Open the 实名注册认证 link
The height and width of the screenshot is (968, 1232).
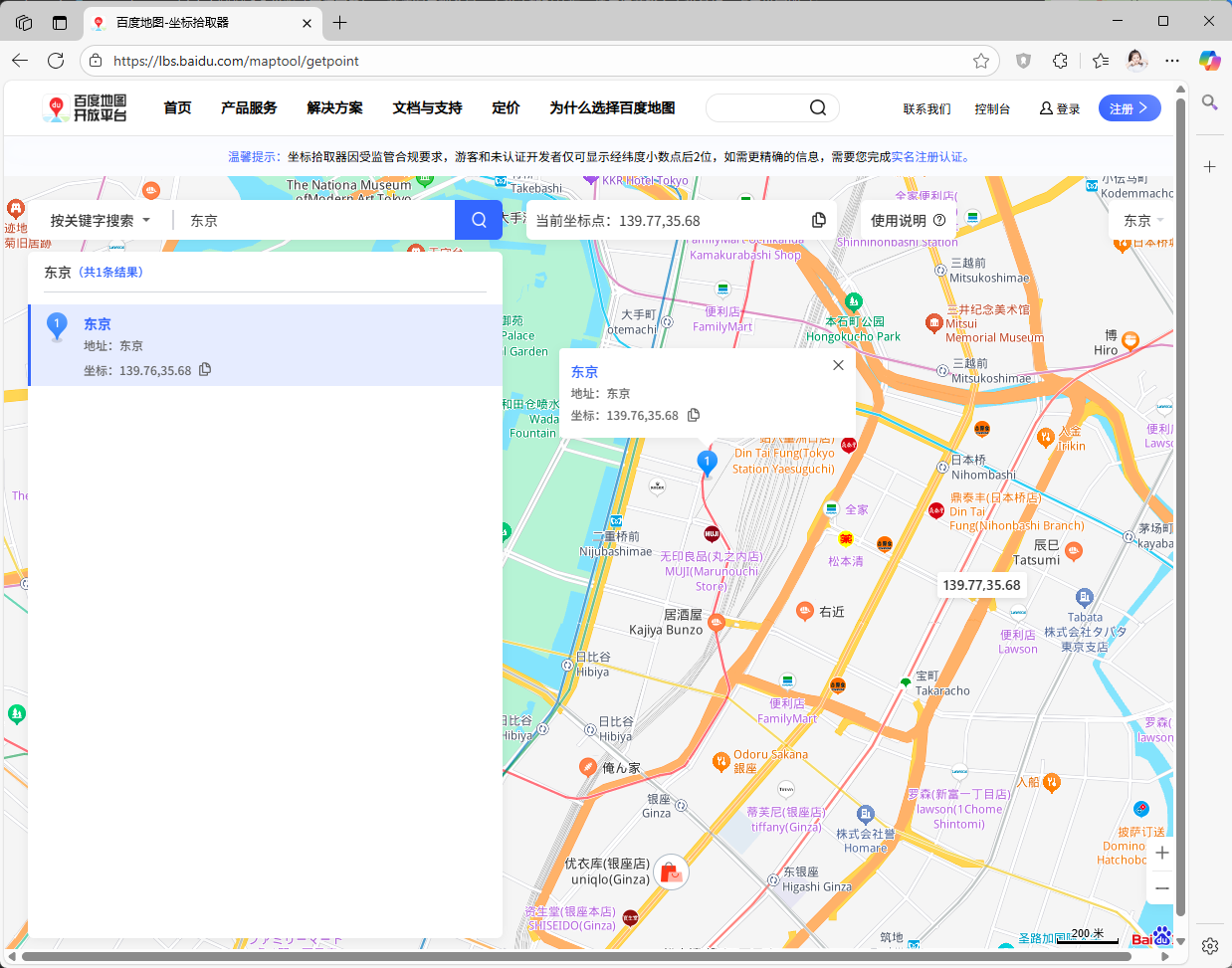coord(926,156)
